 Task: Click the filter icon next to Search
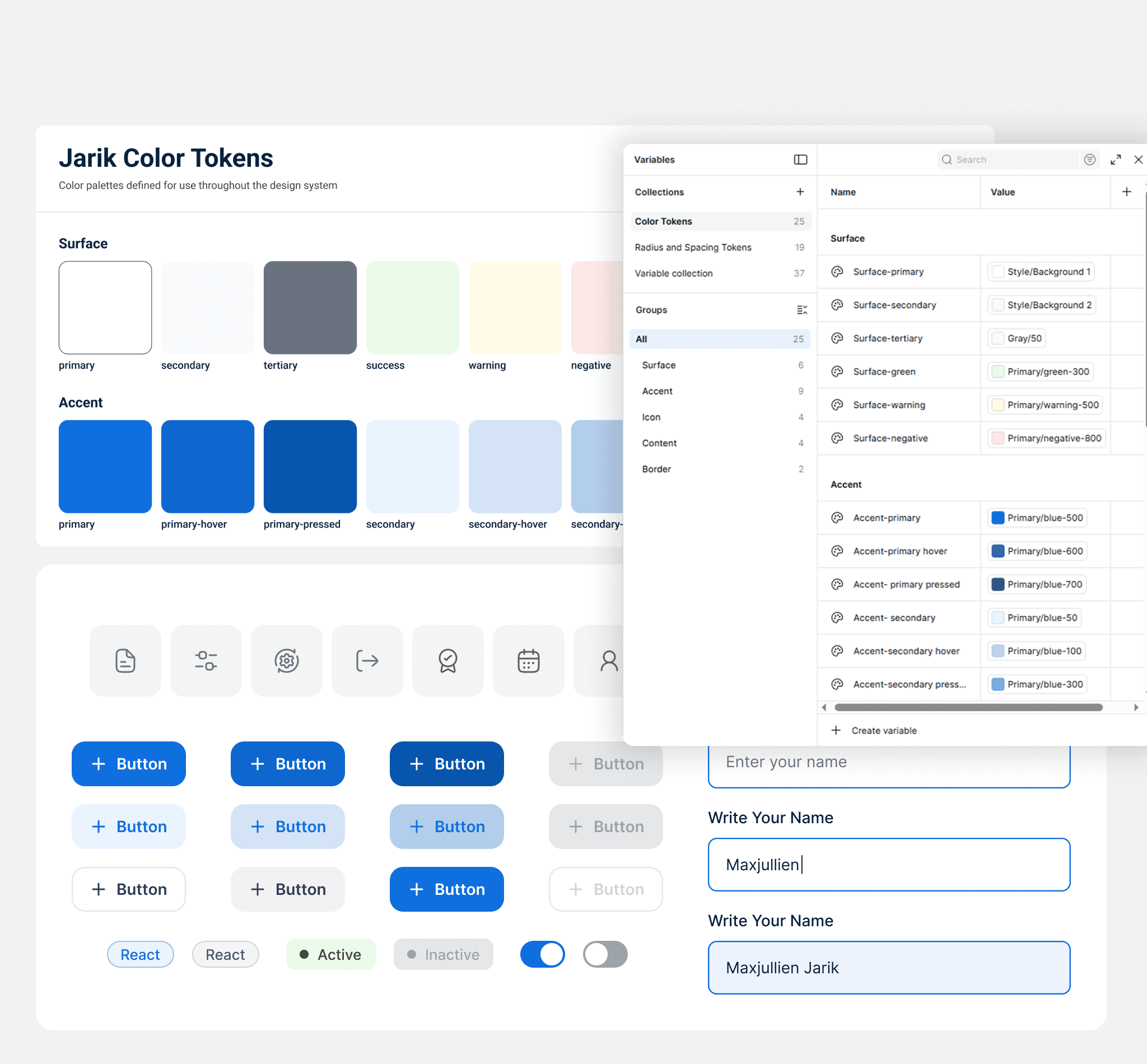coord(1089,160)
